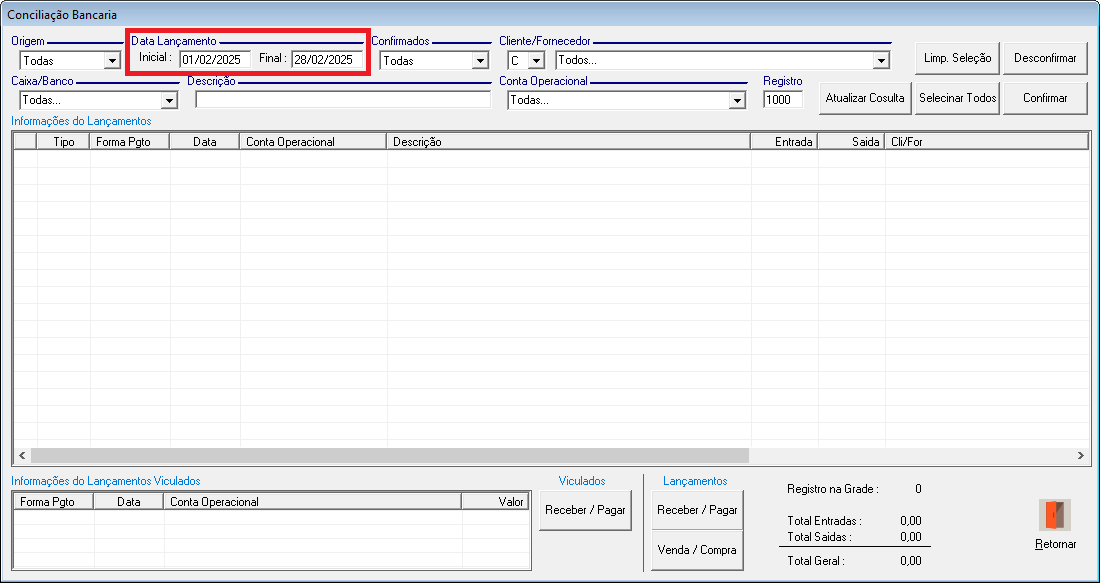The width and height of the screenshot is (1100, 583).
Task: Click the grid's horizontal scrollbar
Action: [x=390, y=455]
